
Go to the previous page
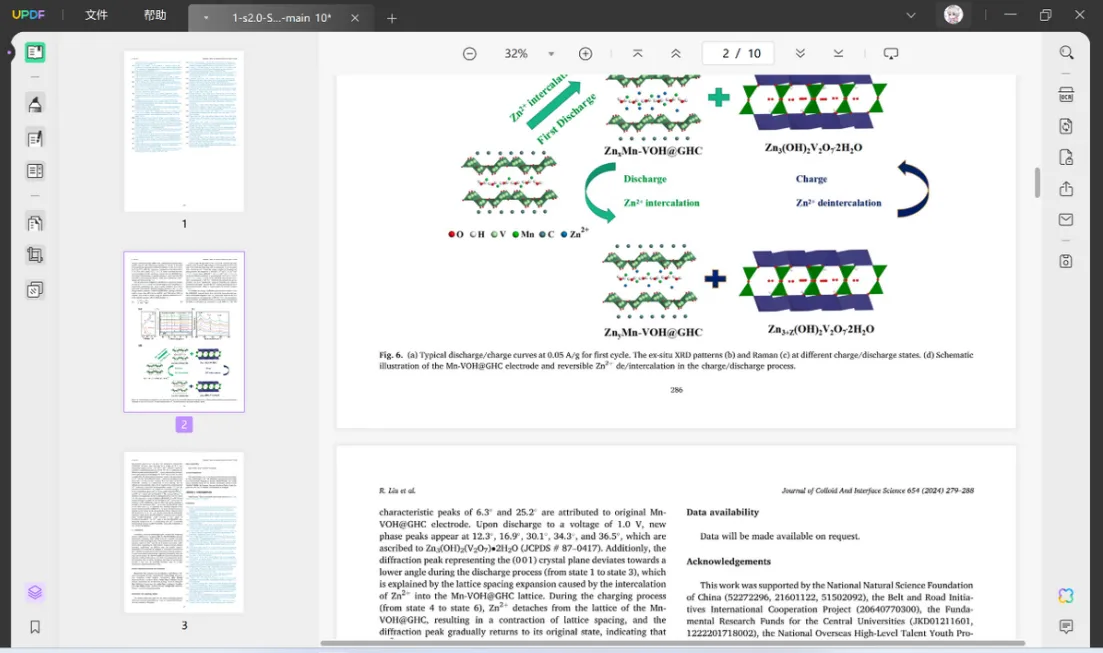675,53
